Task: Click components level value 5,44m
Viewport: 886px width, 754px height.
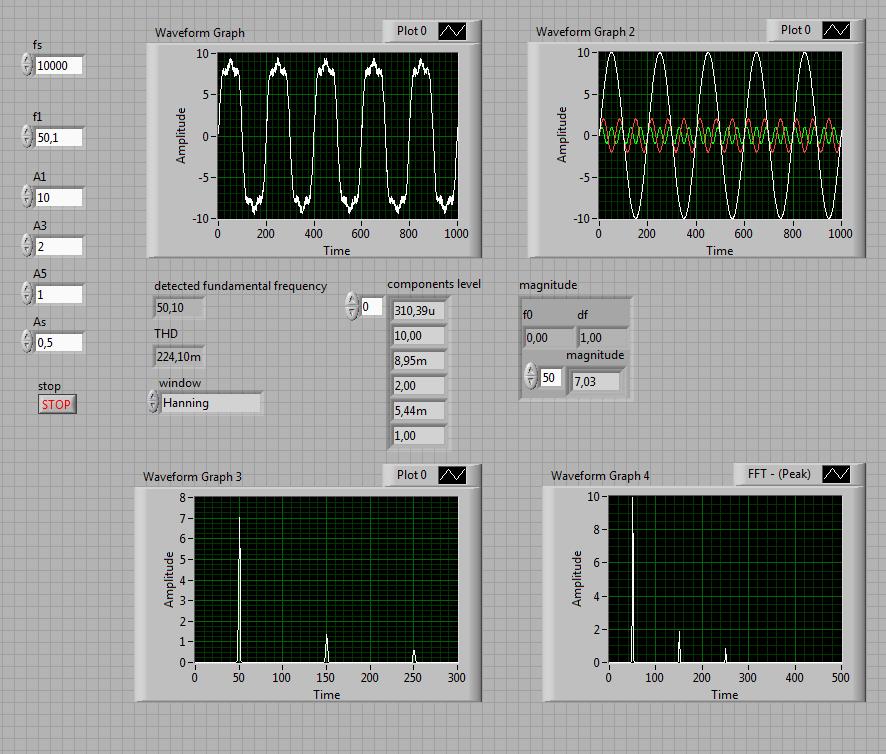Action: click(418, 410)
